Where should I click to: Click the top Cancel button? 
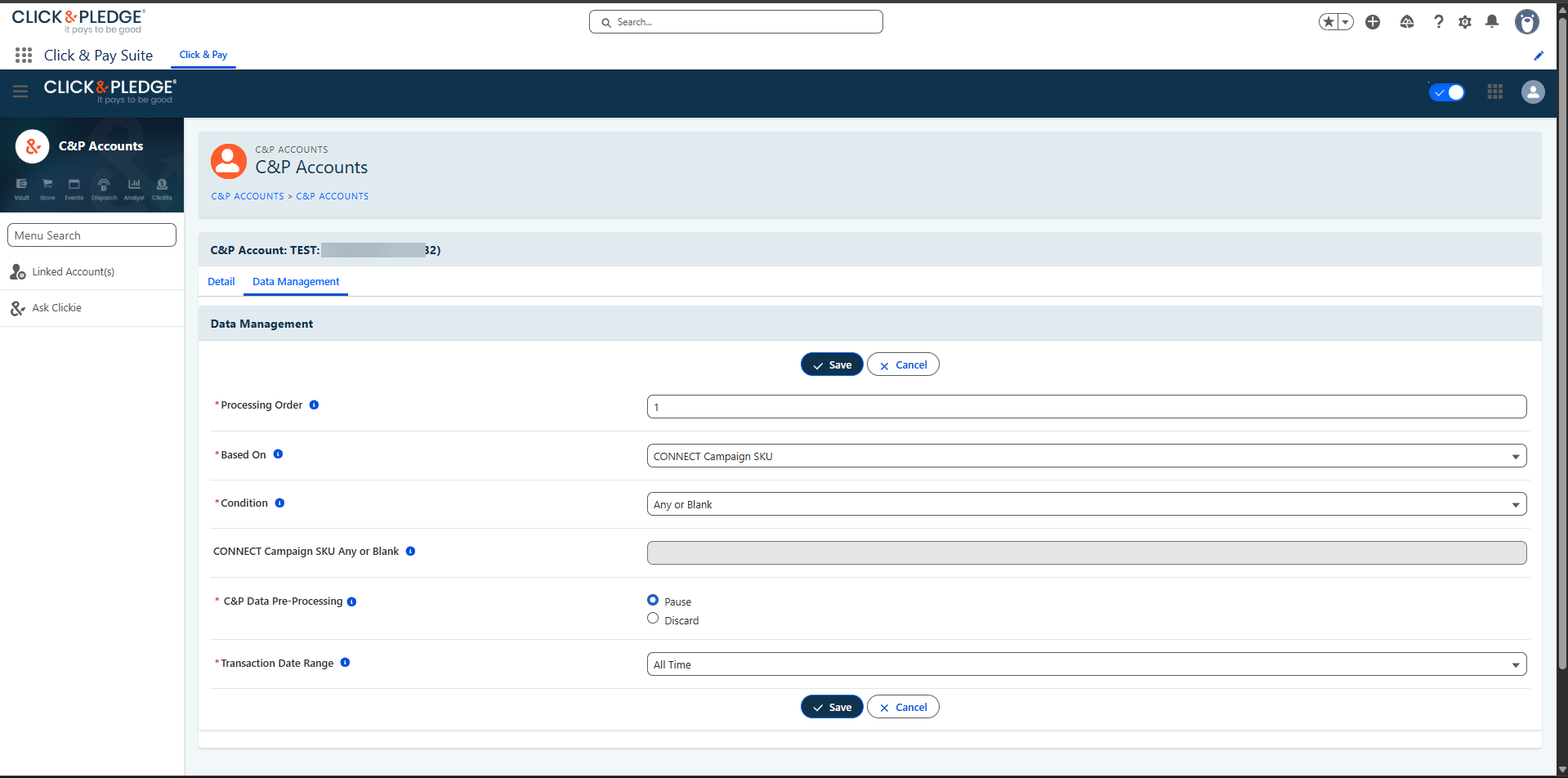(903, 364)
